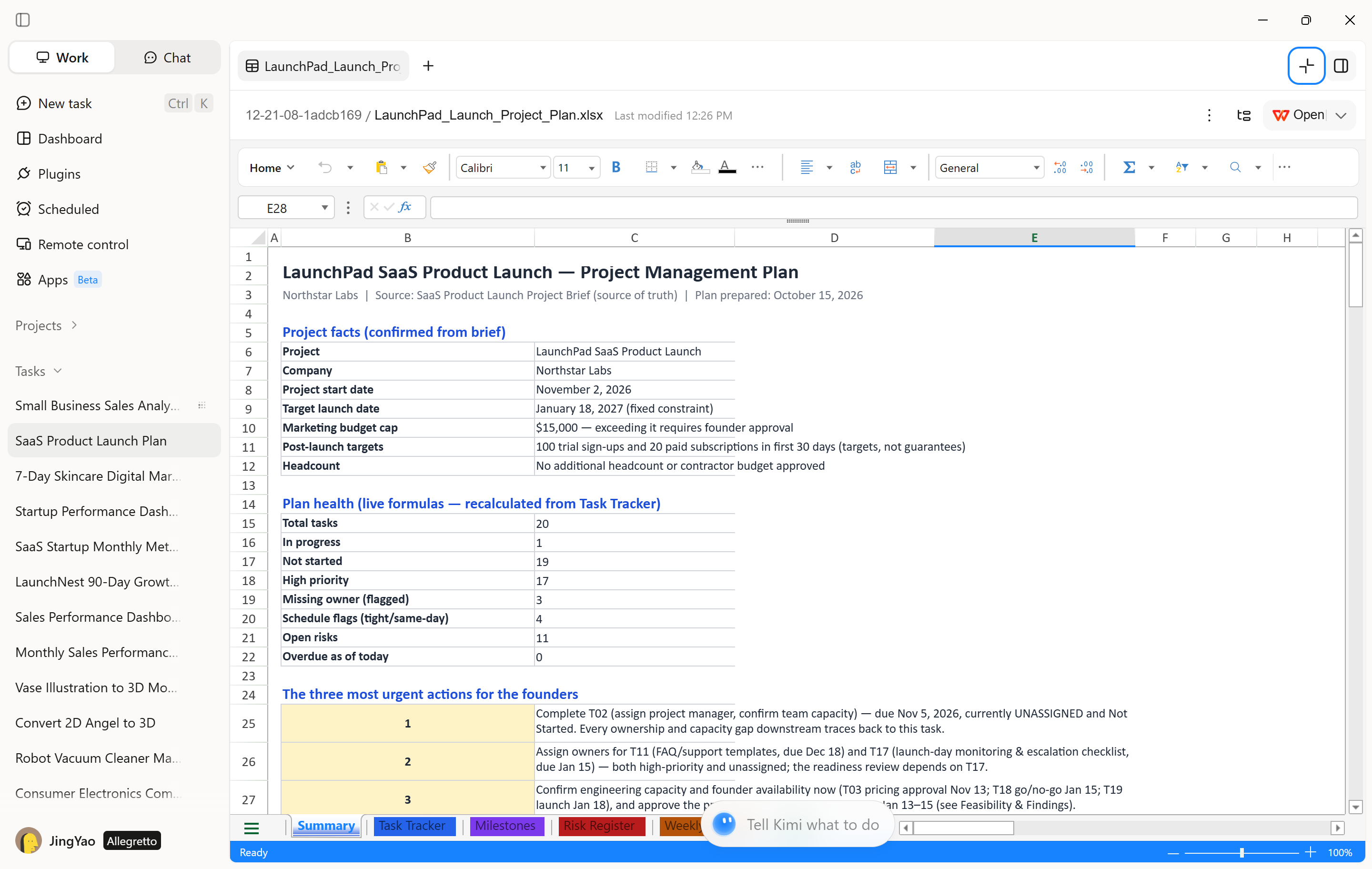The height and width of the screenshot is (869, 1372).
Task: Toggle the right side panel icon
Action: (x=1341, y=66)
